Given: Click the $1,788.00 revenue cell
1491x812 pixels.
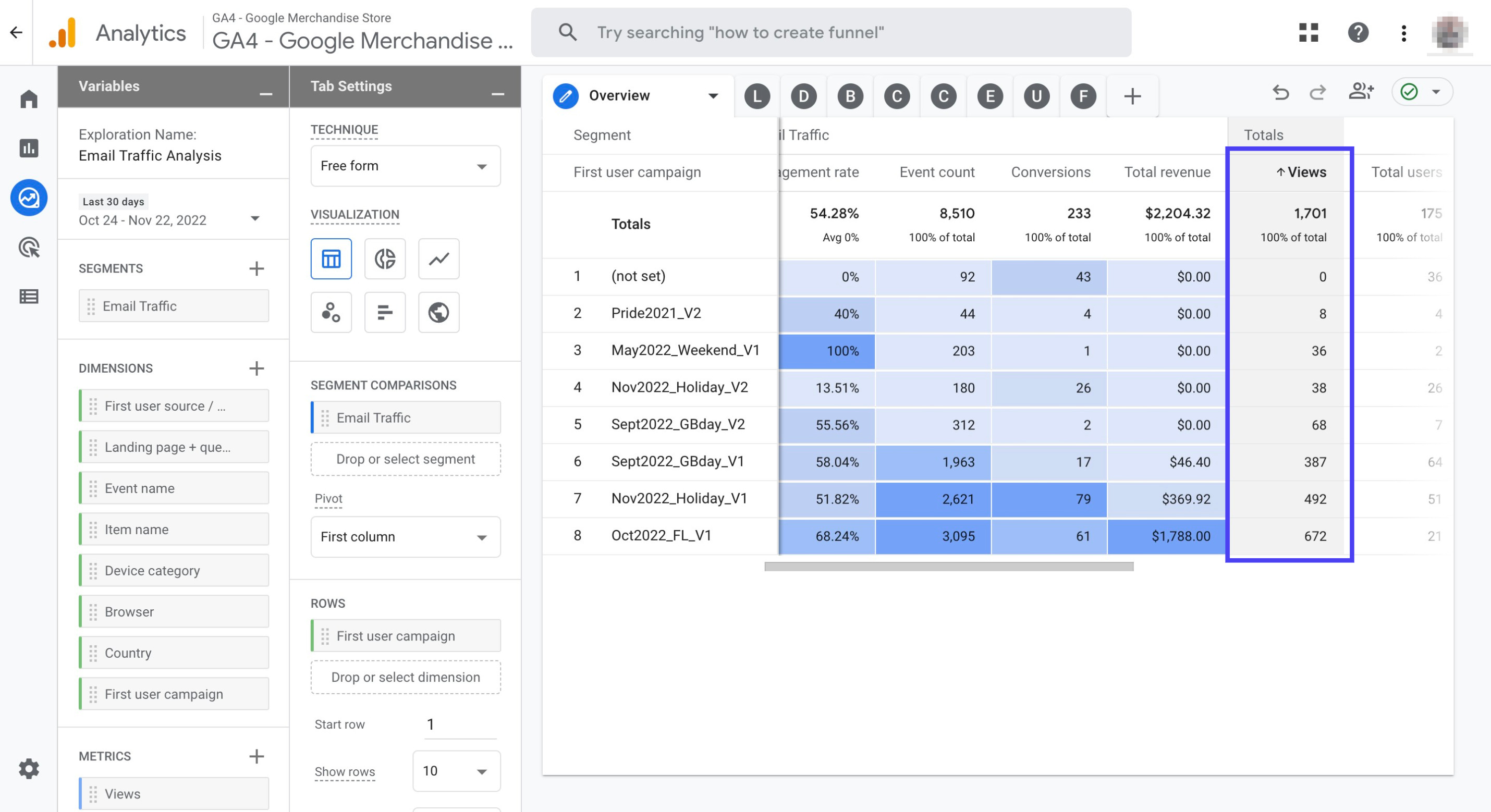Looking at the screenshot, I should pyautogui.click(x=1166, y=536).
